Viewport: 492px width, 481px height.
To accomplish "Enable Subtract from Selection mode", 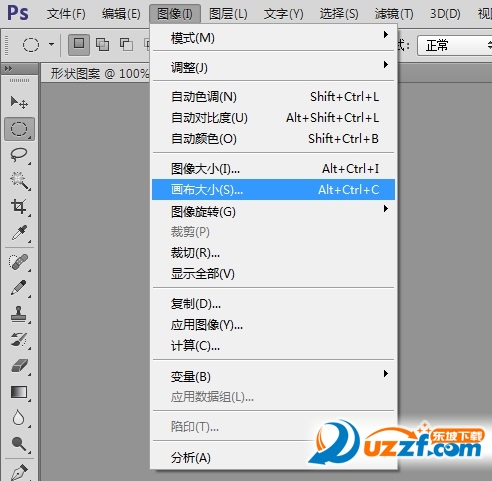I will [126, 44].
